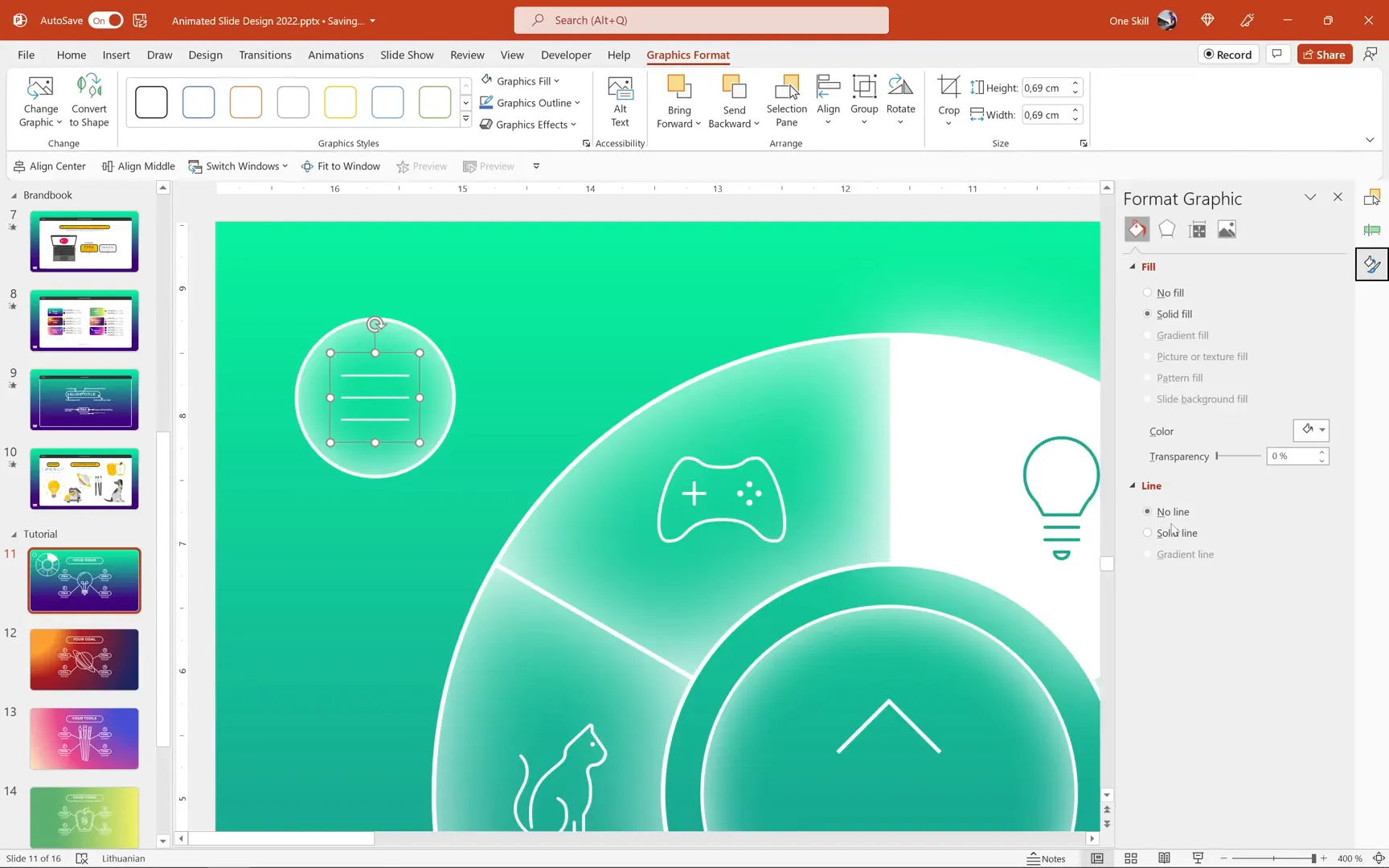
Task: Click the zoom slider in status bar
Action: 1274,858
